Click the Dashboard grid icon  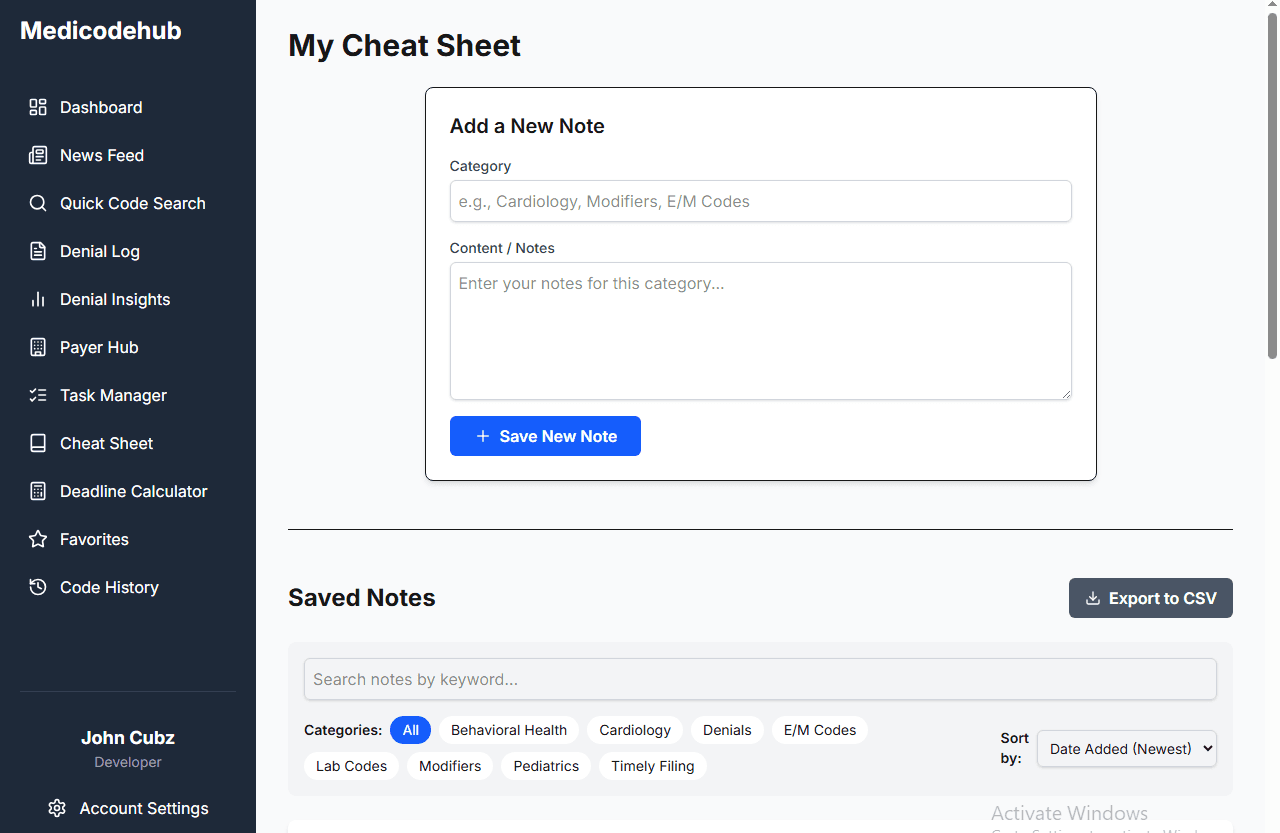coord(38,107)
